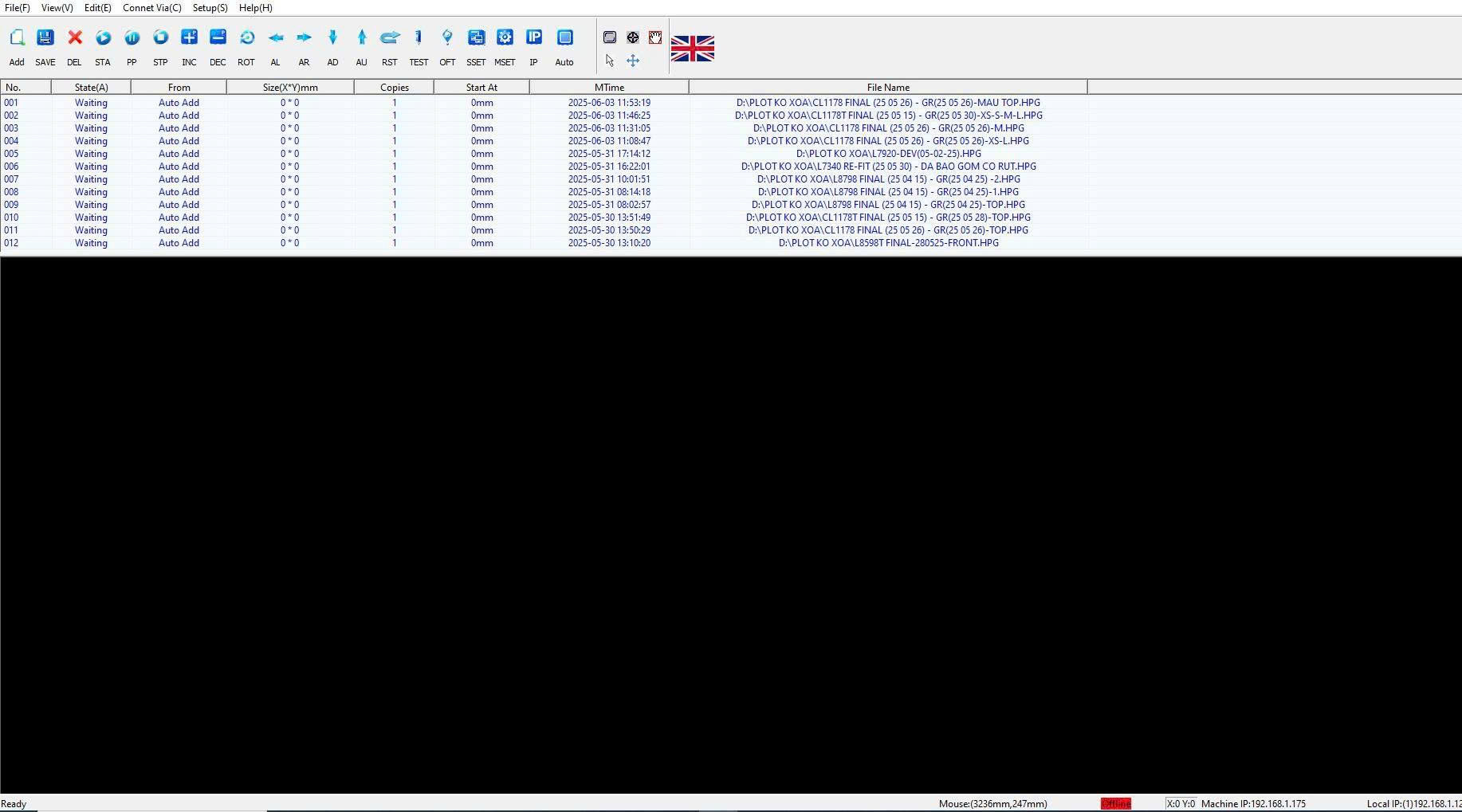Select the hand pan tool
Image resolution: width=1462 pixels, height=812 pixels.
pos(655,37)
